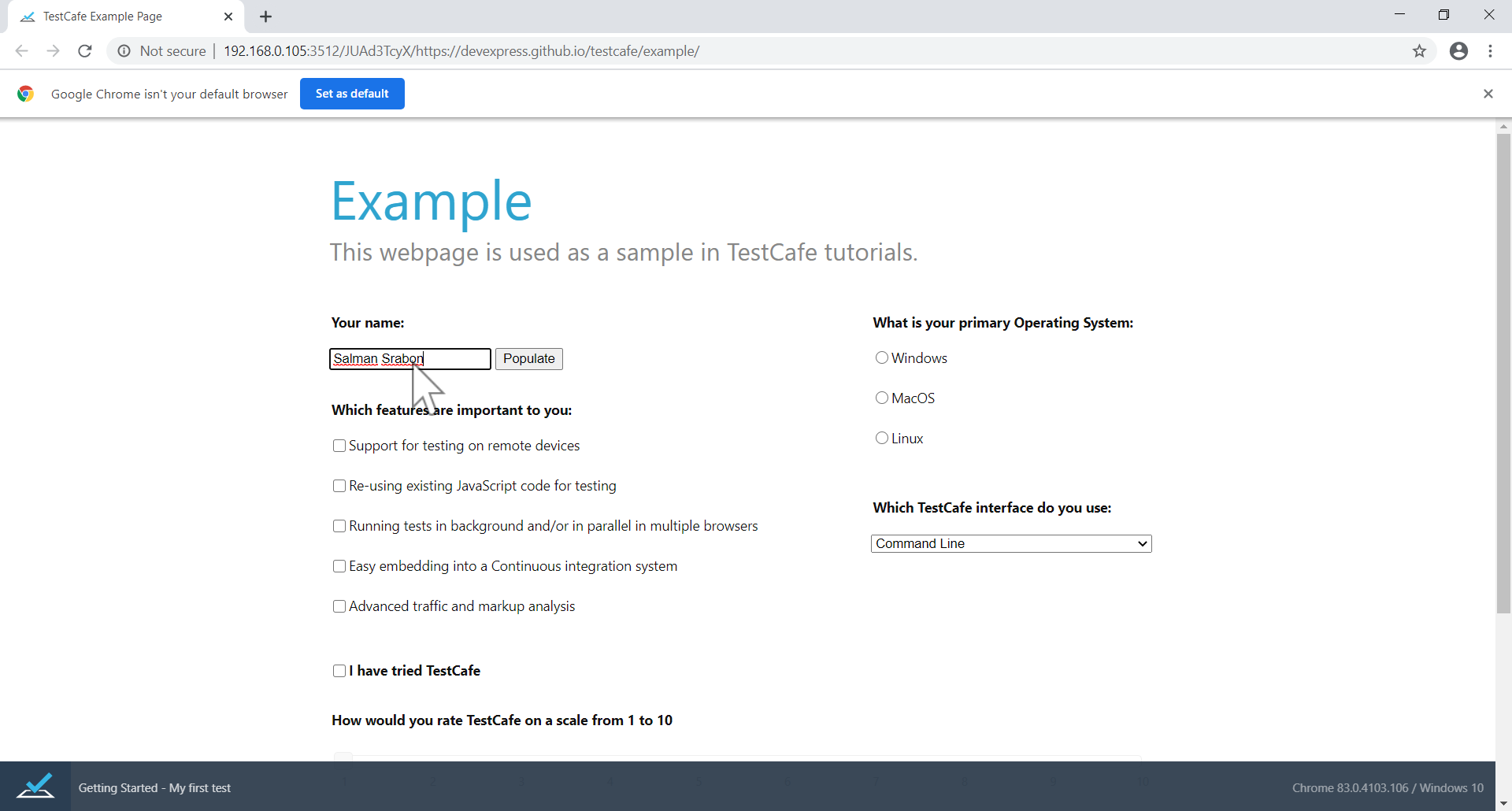Reload the page with the refresh icon
This screenshot has height=811, width=1512.
[85, 51]
